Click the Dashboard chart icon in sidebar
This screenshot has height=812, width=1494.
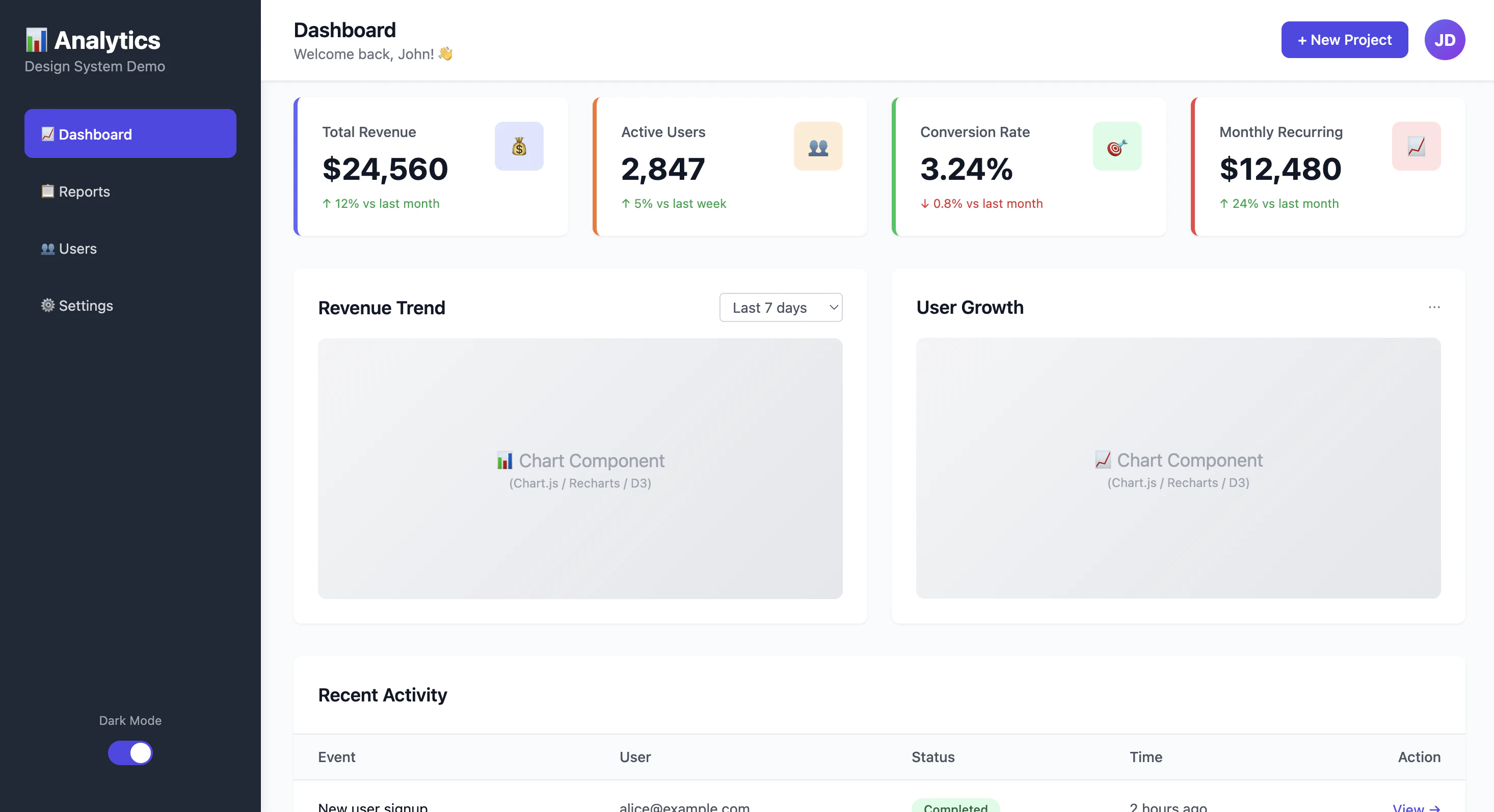[x=47, y=134]
